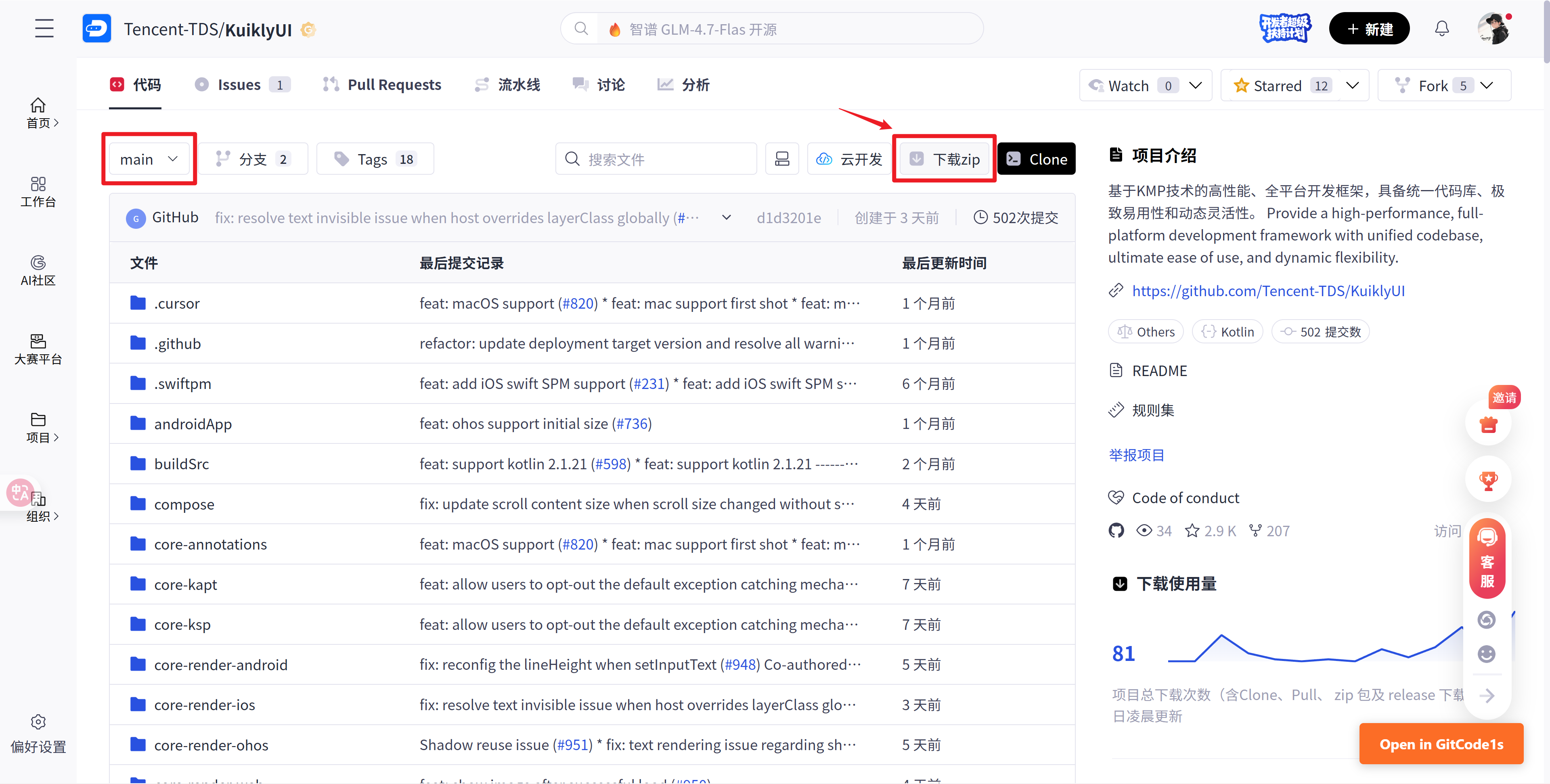Expand the latest commit message chevron
The image size is (1550, 784).
[x=726, y=218]
